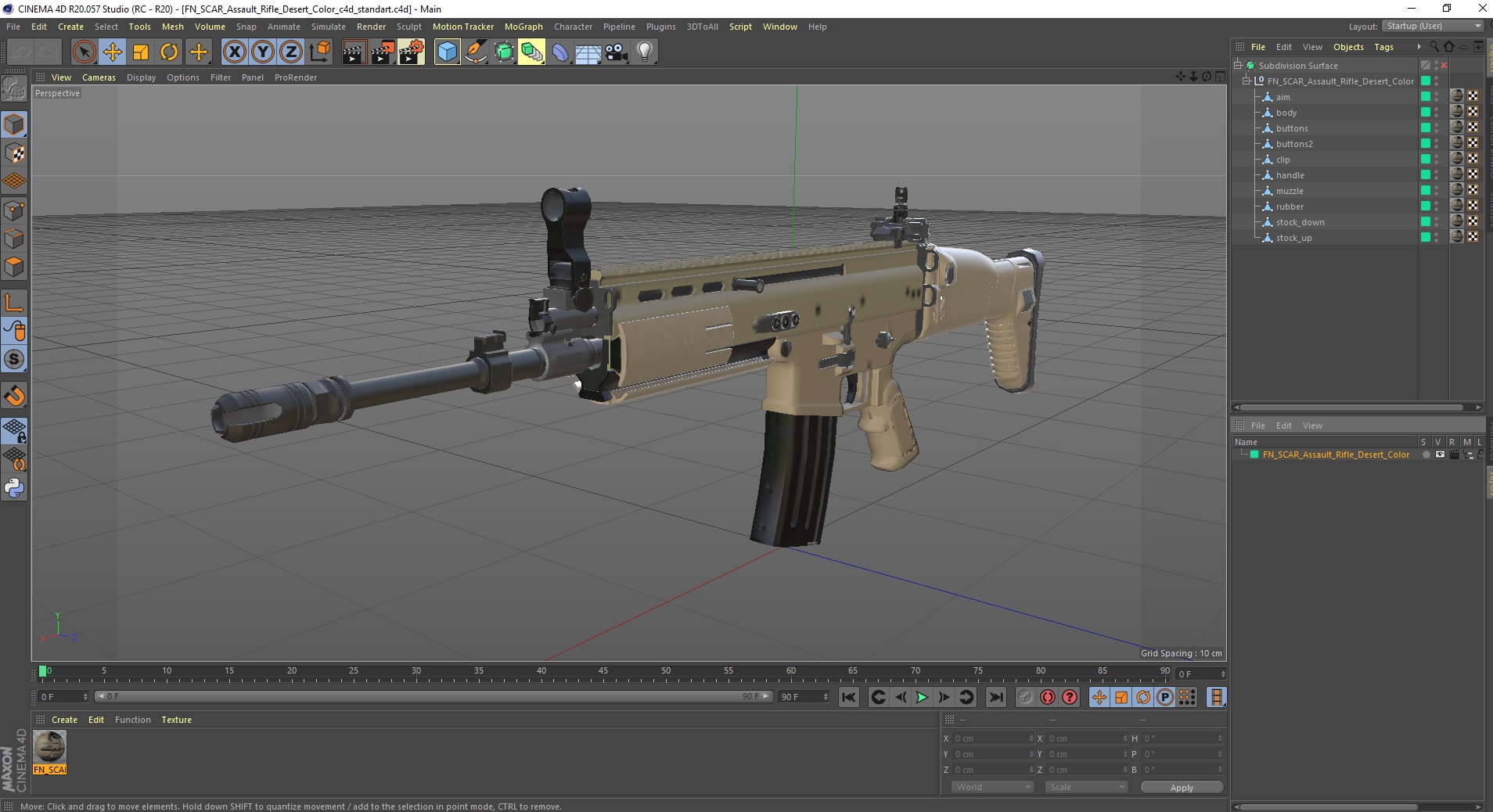Screen dimensions: 1493x812
Task: Open the deformer objects icon
Action: [x=560, y=52]
